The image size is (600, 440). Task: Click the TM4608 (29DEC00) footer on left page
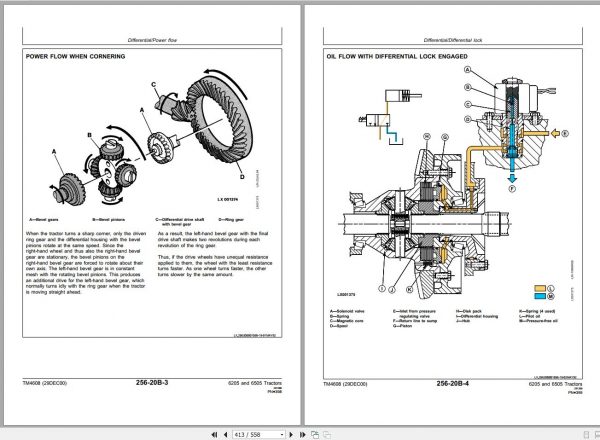coord(44,383)
